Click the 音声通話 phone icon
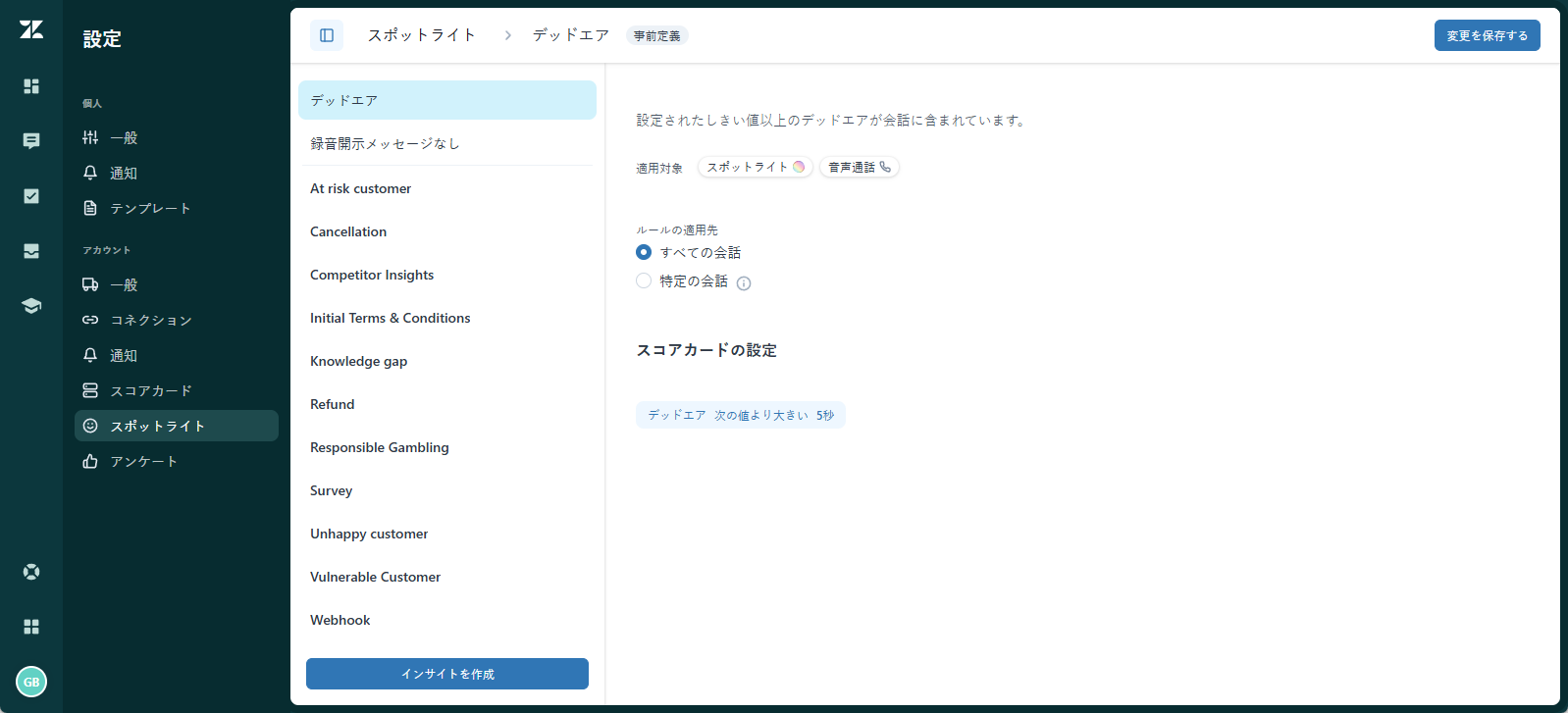1568x713 pixels. tap(885, 167)
